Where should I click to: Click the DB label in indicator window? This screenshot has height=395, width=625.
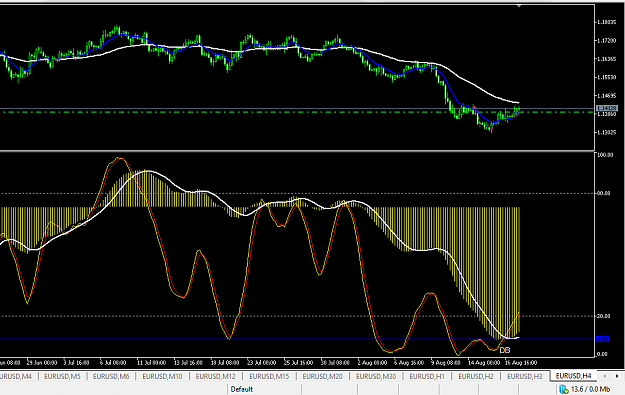tap(505, 350)
